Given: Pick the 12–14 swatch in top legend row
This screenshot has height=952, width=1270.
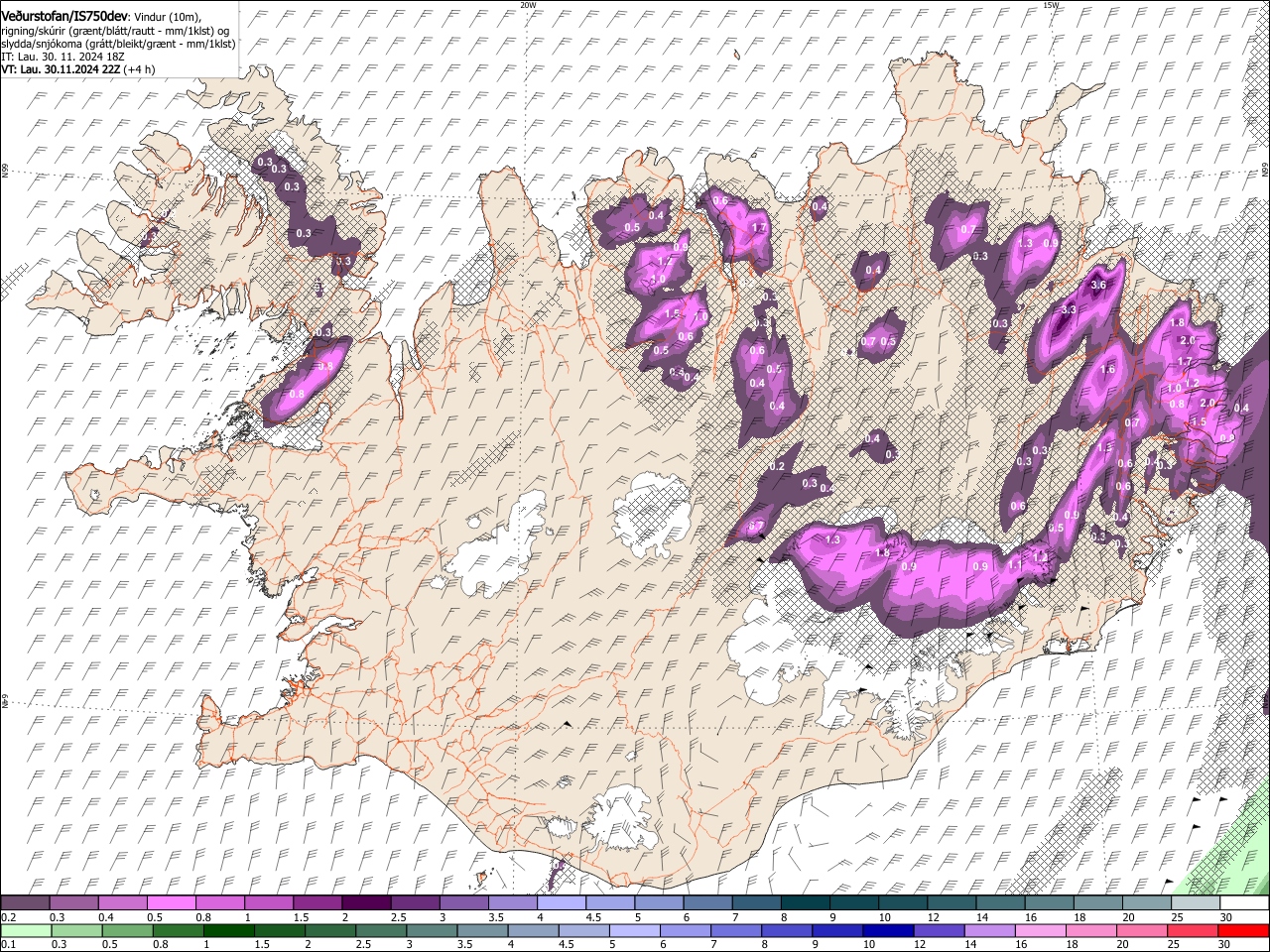Looking at the screenshot, I should coord(952,903).
